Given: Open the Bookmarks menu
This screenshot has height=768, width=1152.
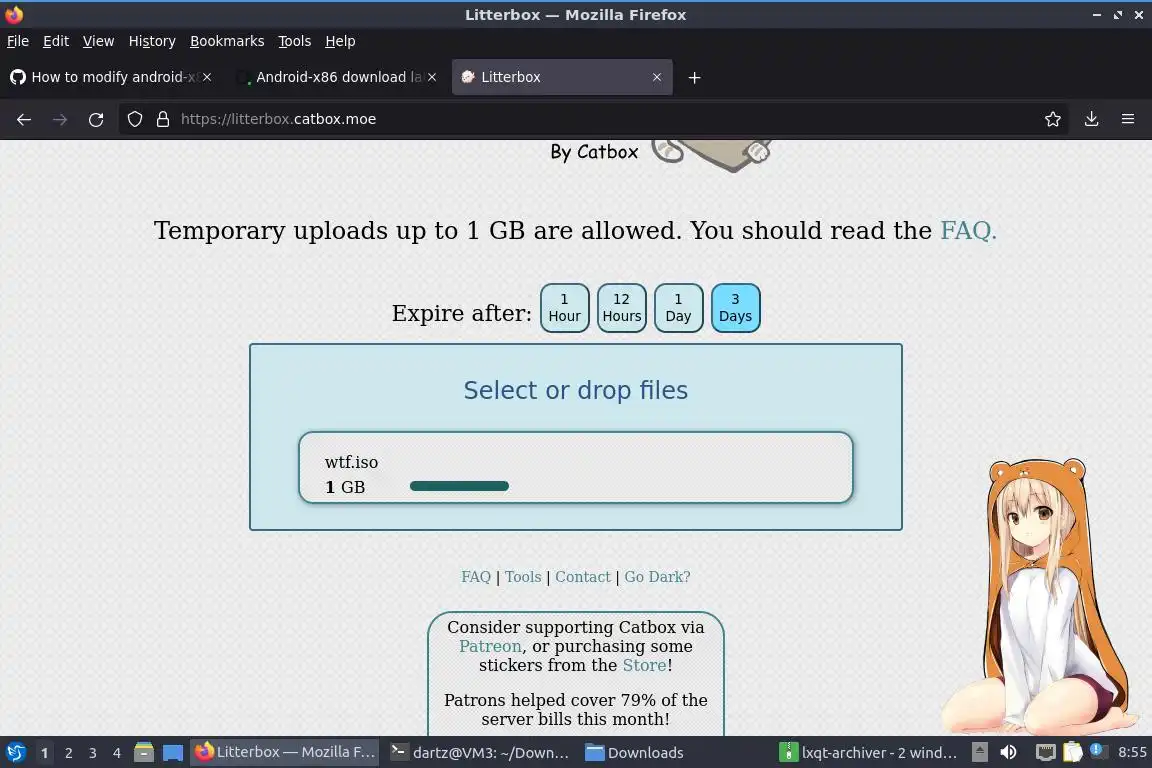Looking at the screenshot, I should point(227,41).
